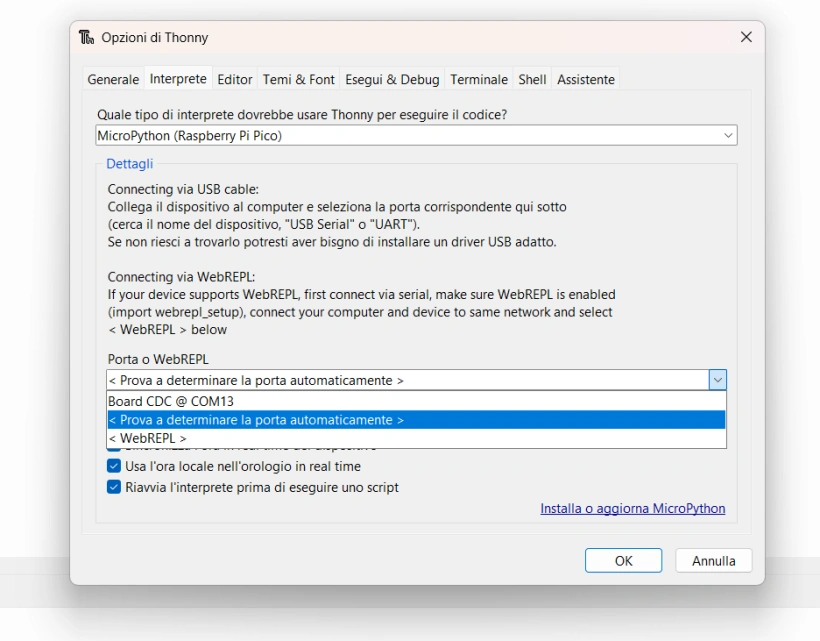This screenshot has width=820, height=641.
Task: Expand the interpreter type dropdown arrow
Action: [728, 135]
